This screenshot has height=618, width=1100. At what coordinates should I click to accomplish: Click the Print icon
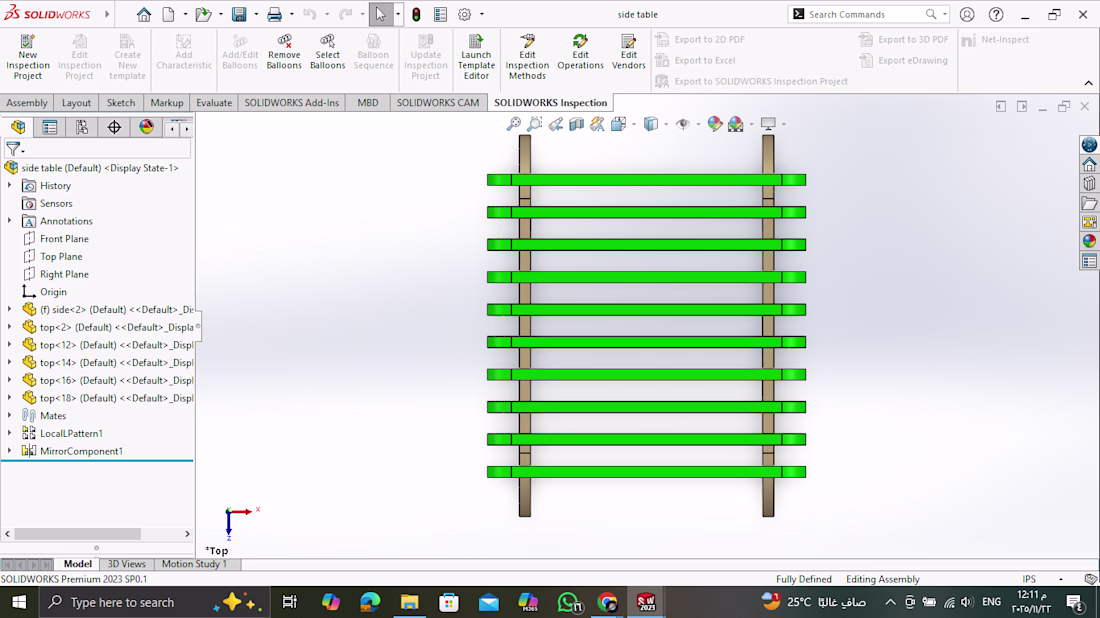(274, 14)
